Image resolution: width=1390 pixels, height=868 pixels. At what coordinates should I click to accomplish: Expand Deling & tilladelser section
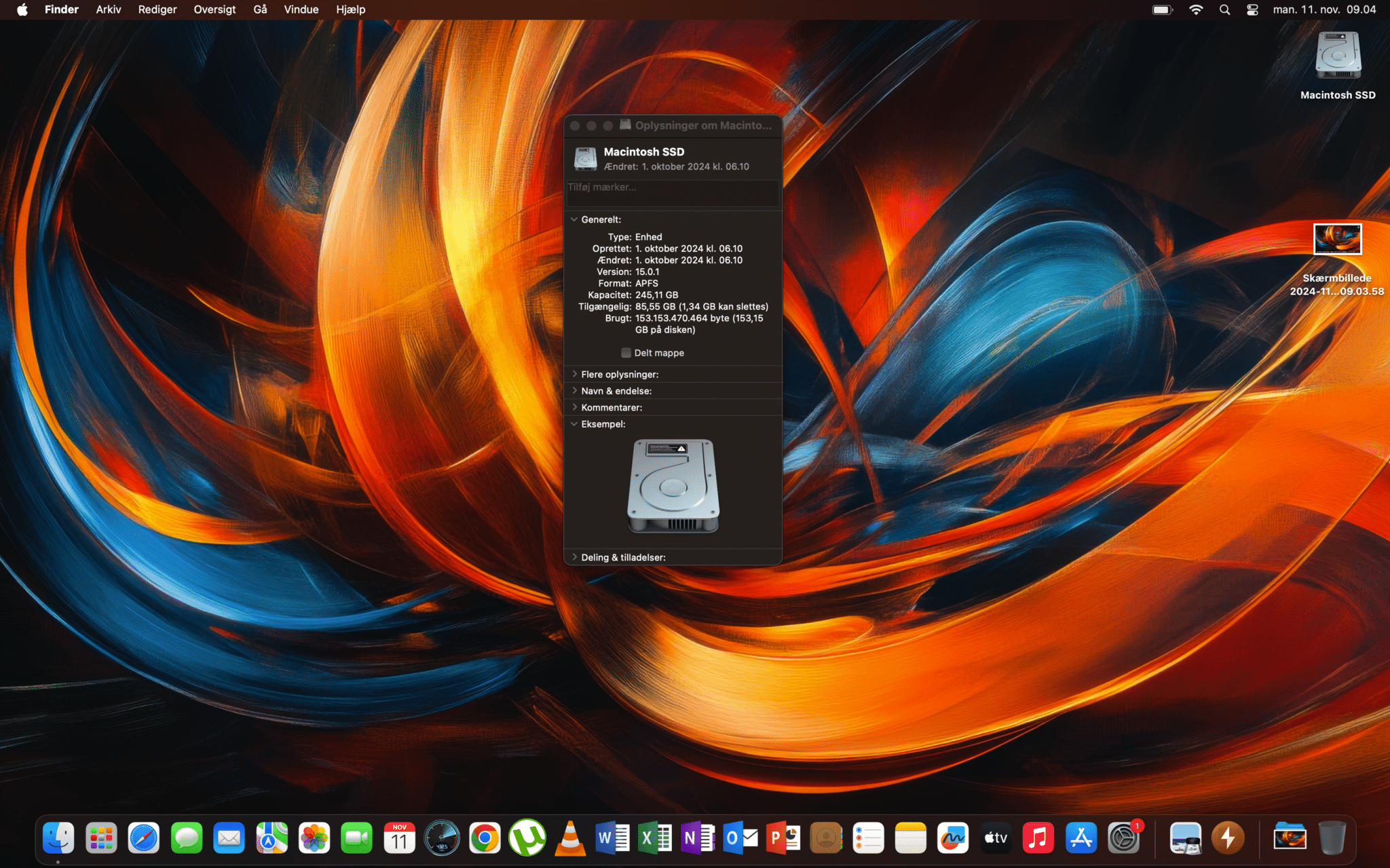574,557
